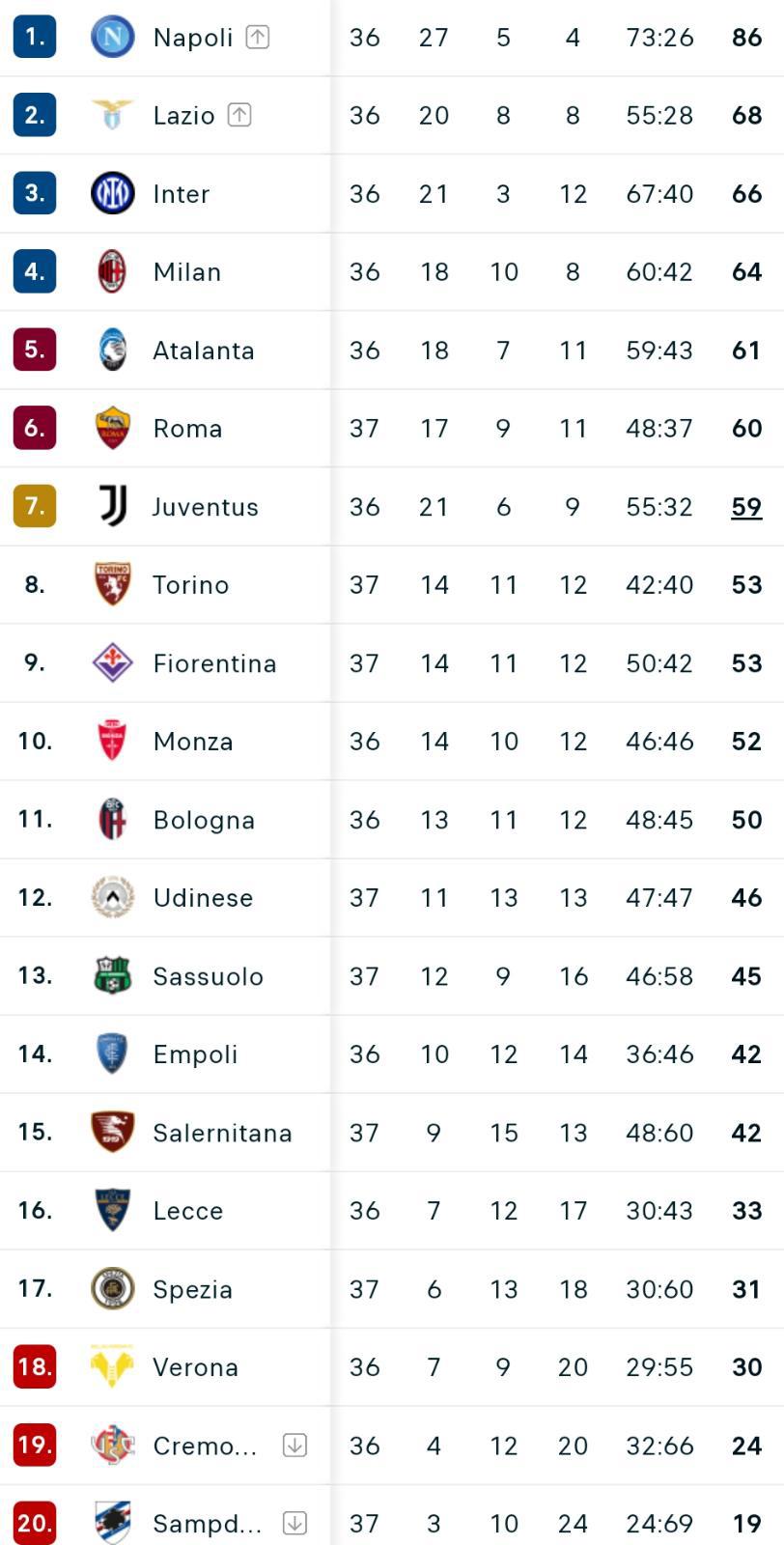Open the Torino team link
The height and width of the screenshot is (1545, 784).
pos(190,585)
